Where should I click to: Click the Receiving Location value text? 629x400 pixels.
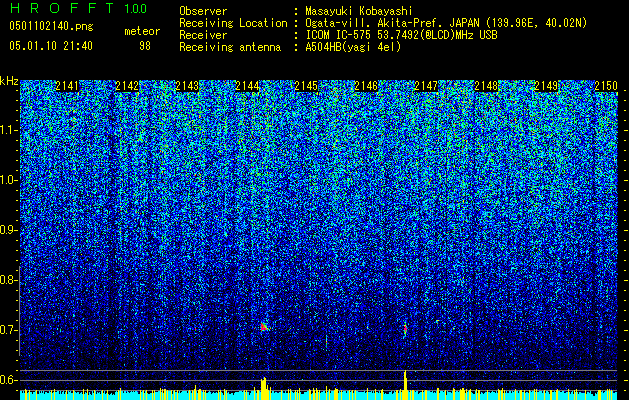click(x=446, y=23)
